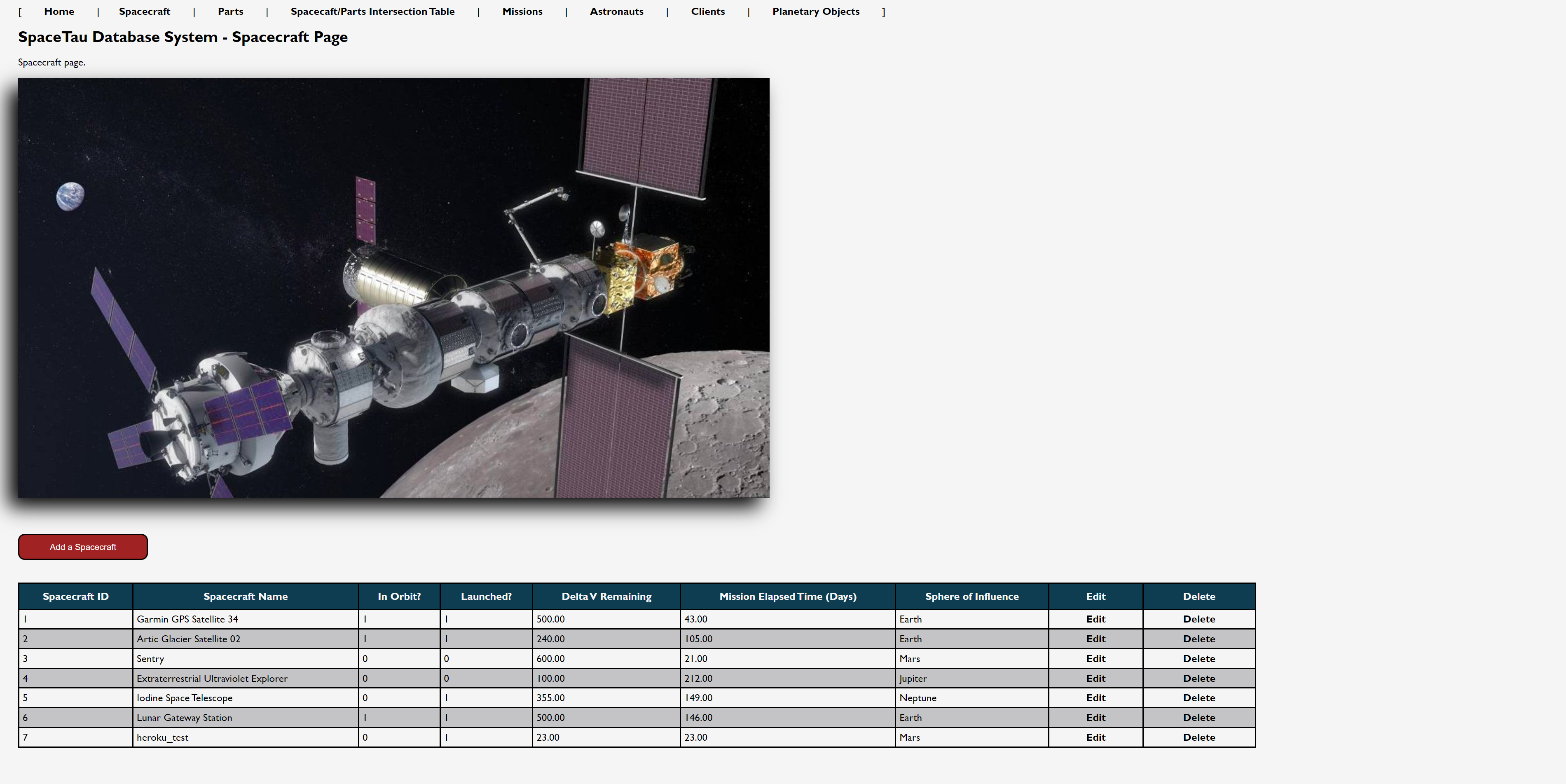Edit the Garmin GPS Satellite 34 row
This screenshot has height=784, width=1566.
click(1095, 619)
